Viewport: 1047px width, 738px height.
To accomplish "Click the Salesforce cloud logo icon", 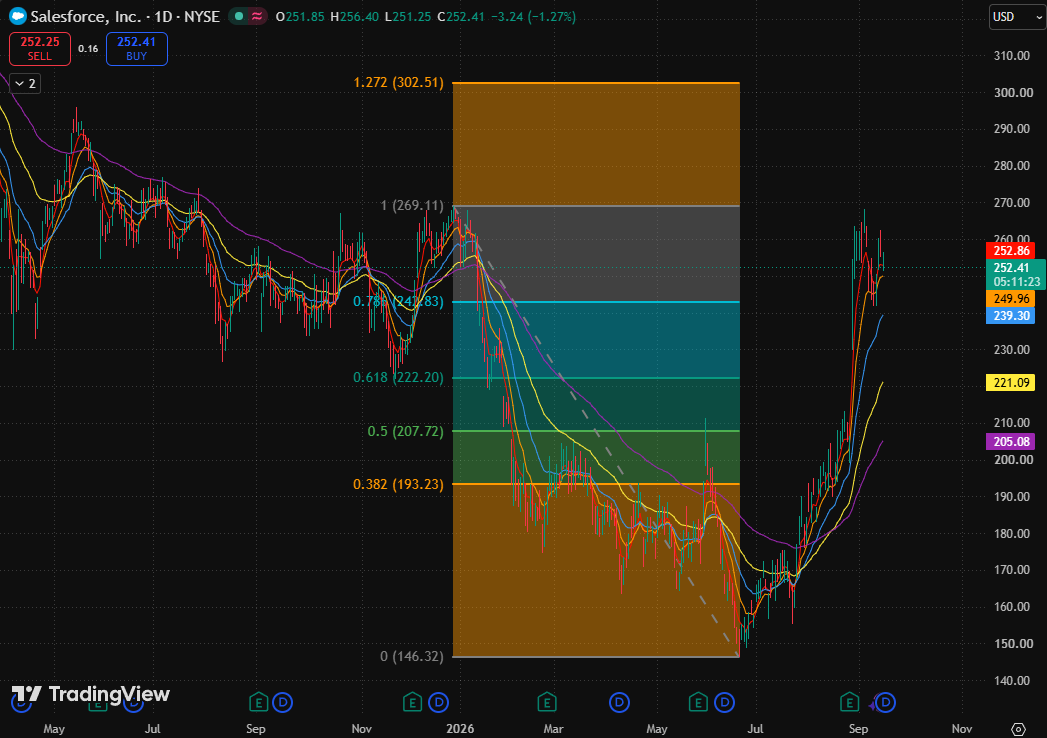I will [x=17, y=16].
